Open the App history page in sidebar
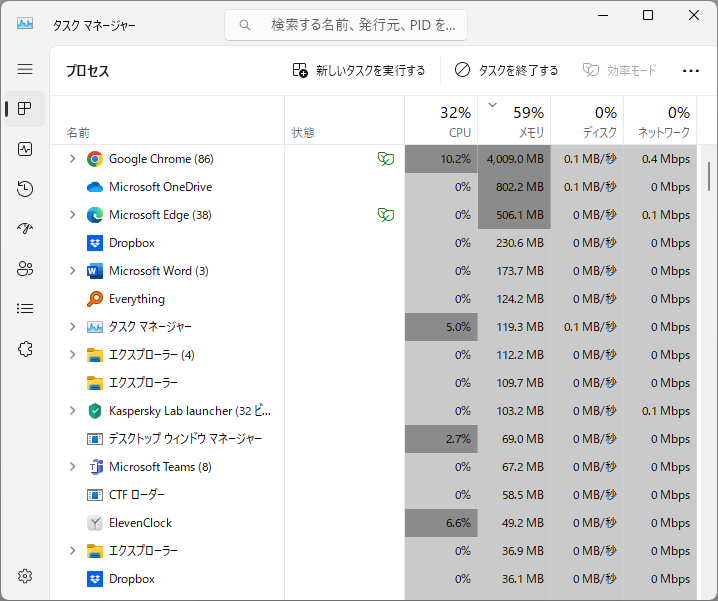Screen dimensions: 718x601 click(x=25, y=189)
